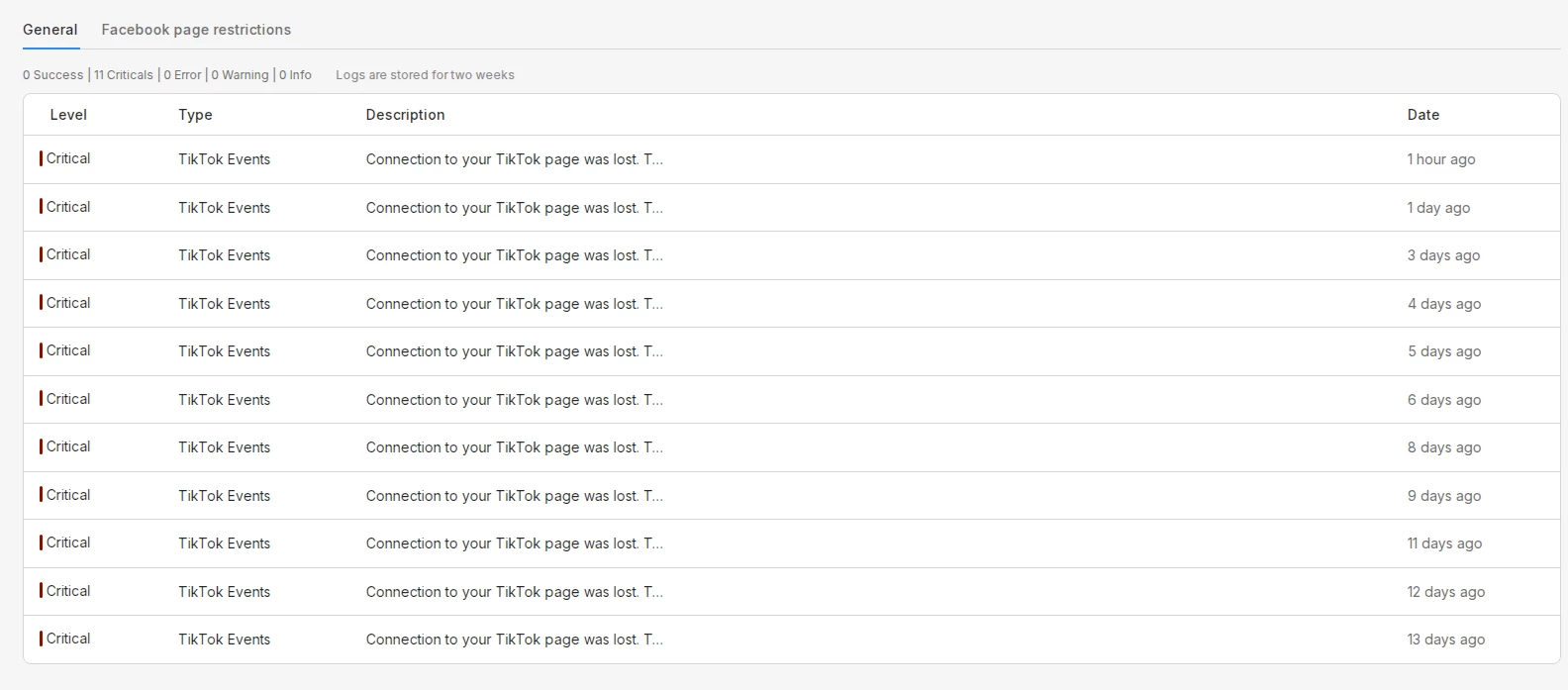This screenshot has width=1568, height=690.
Task: Click the 0 Error filter
Action: (182, 75)
